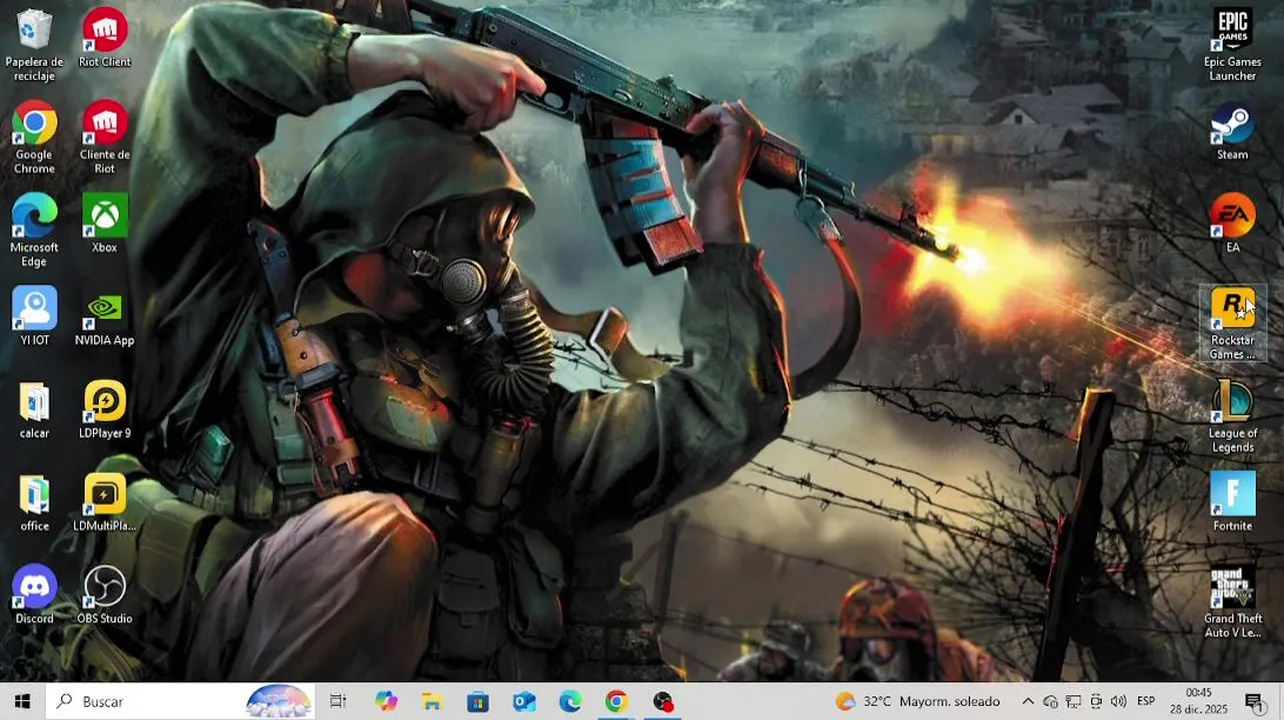1284x720 pixels.
Task: Select the Cliente de Riot shortcut
Action: point(105,138)
